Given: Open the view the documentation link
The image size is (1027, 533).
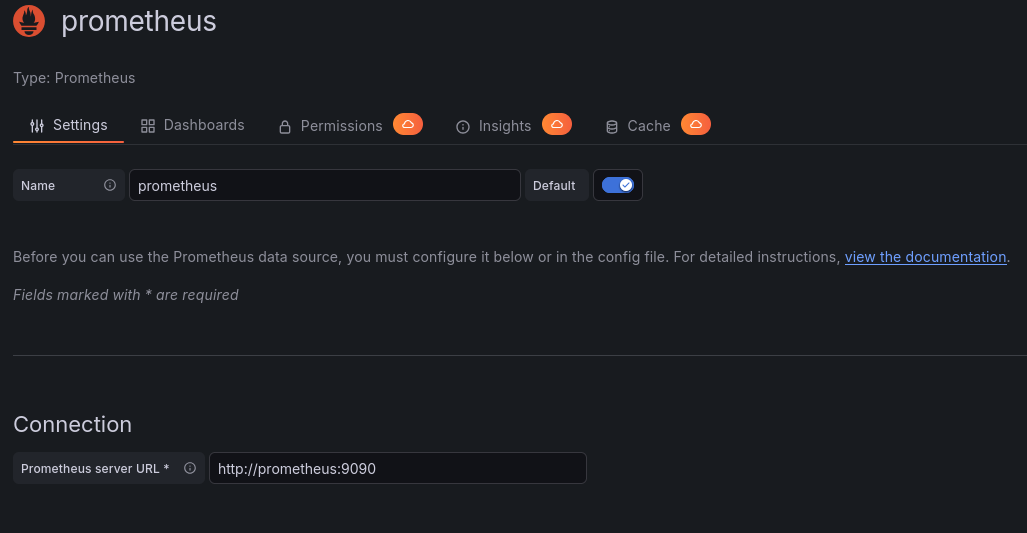Looking at the screenshot, I should 925,257.
